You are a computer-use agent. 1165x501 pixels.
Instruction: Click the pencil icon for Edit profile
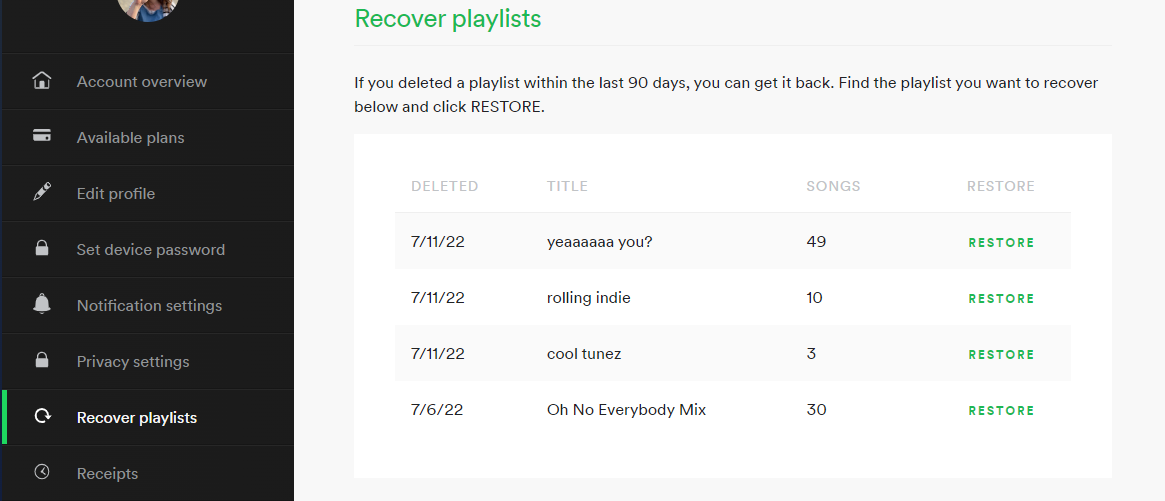[x=42, y=193]
